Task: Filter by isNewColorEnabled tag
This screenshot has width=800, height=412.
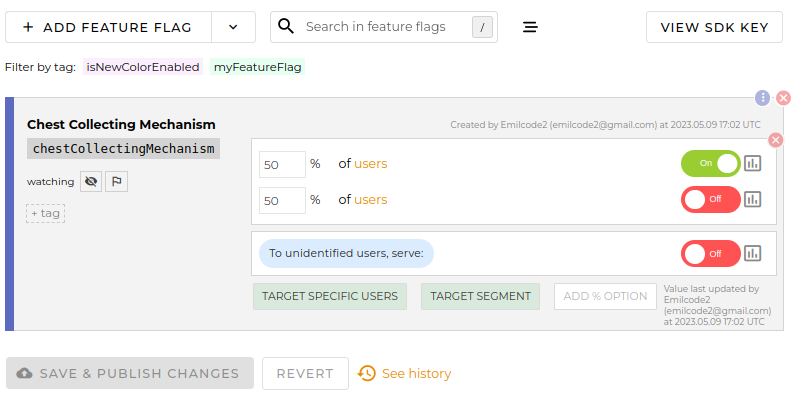Action: coord(143,67)
